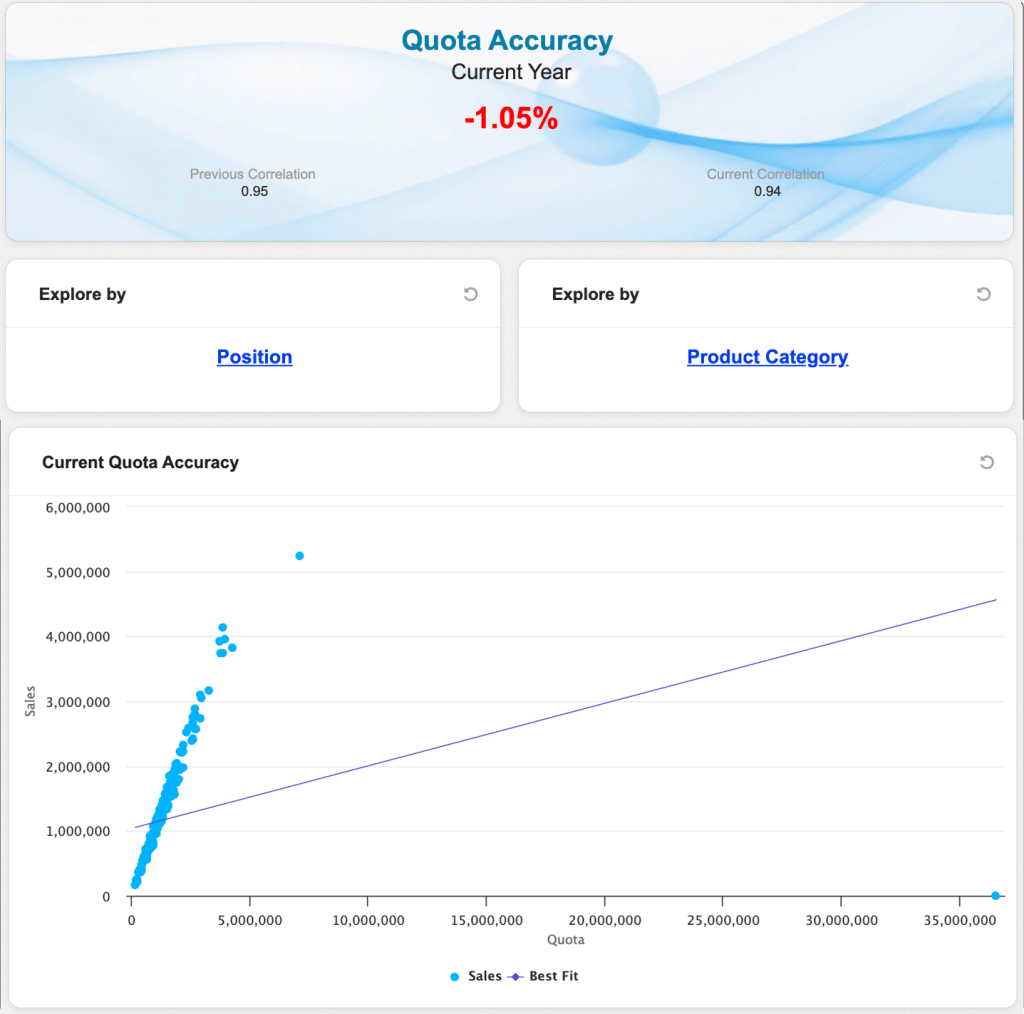The height and width of the screenshot is (1014, 1024).
Task: Open the Product Category exploration link
Action: tap(767, 357)
